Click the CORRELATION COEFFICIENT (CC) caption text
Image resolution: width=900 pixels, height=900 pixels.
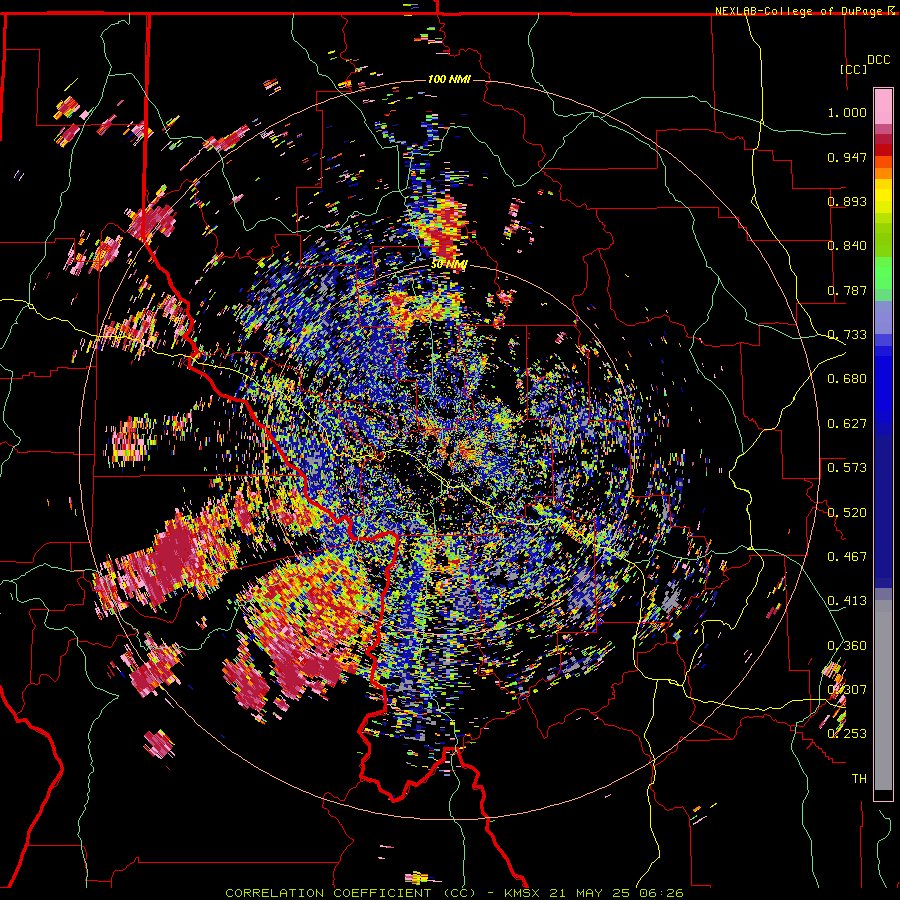(x=351, y=893)
